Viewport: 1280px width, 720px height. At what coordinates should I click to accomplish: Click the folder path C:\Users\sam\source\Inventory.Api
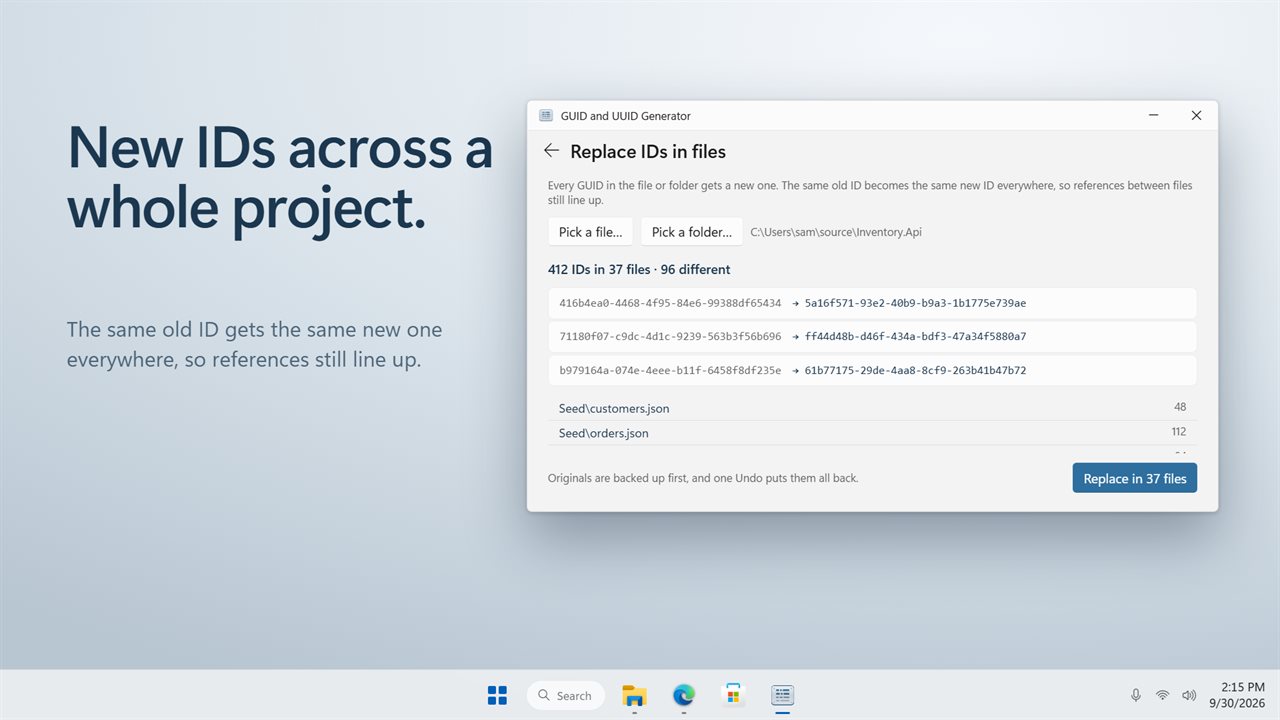pos(836,232)
